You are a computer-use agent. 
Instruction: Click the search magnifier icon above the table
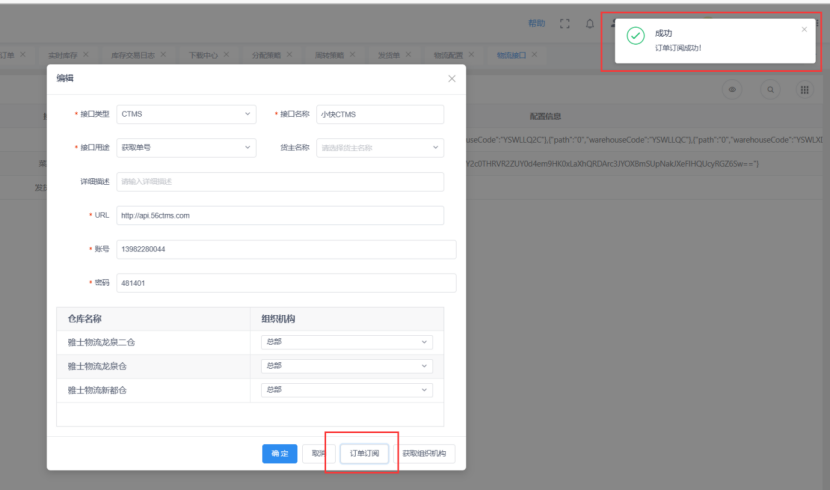(770, 89)
